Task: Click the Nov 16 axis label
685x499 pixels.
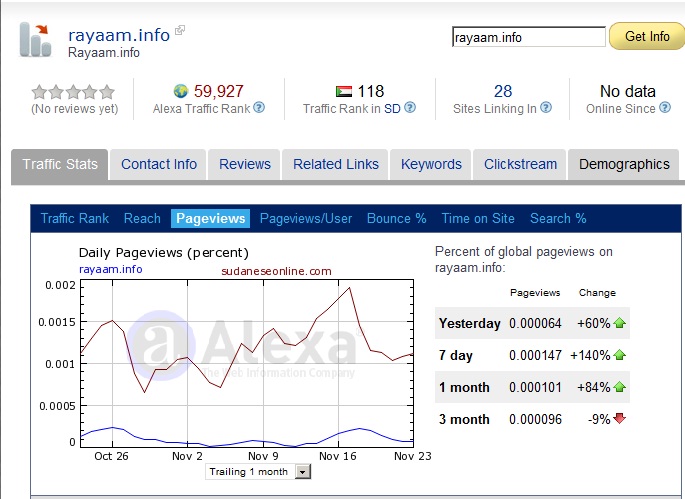Action: tap(338, 456)
